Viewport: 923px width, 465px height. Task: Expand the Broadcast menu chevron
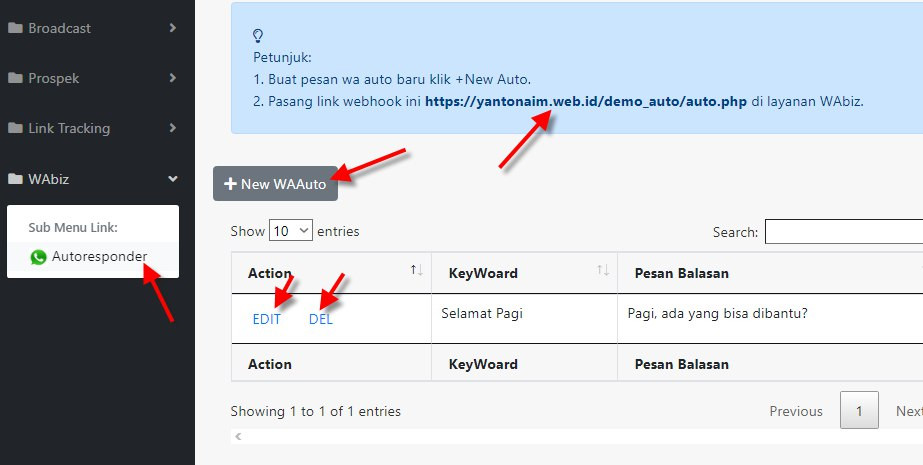point(172,28)
